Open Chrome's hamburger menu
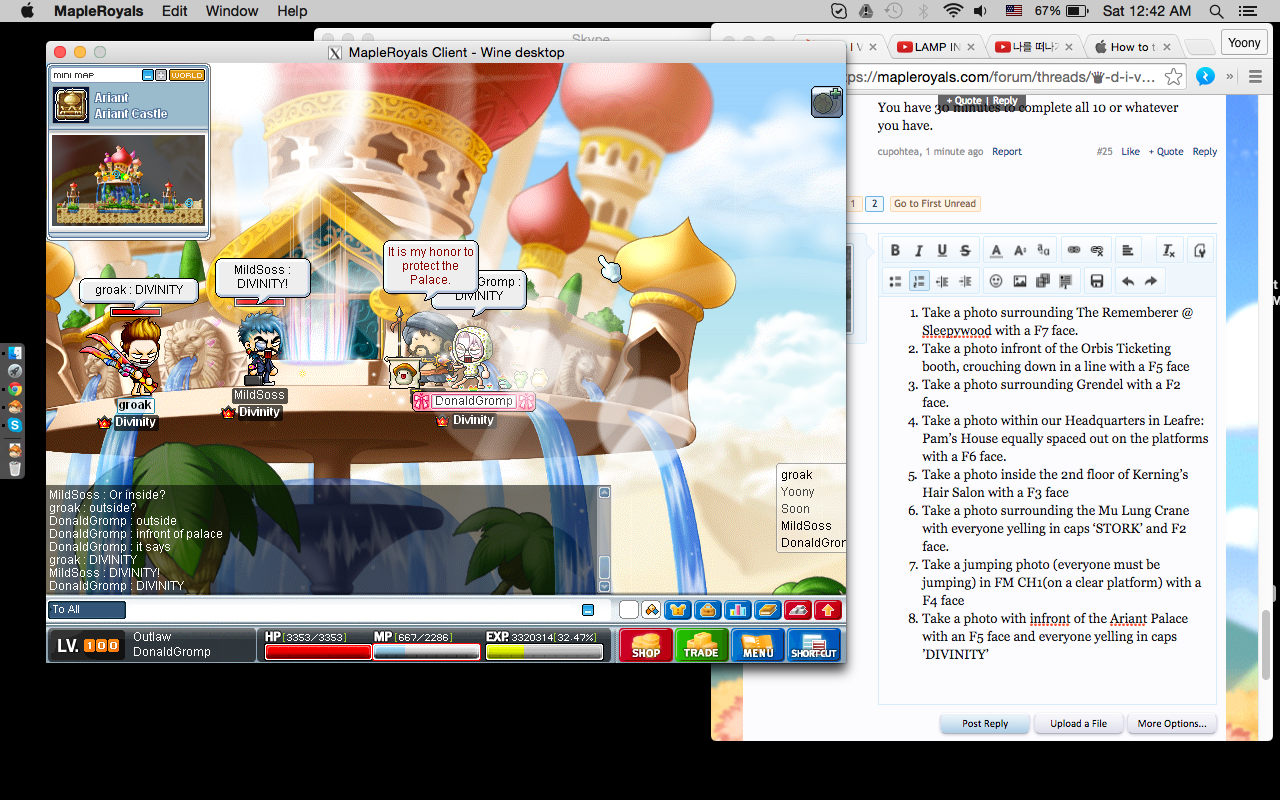 pyautogui.click(x=1257, y=77)
